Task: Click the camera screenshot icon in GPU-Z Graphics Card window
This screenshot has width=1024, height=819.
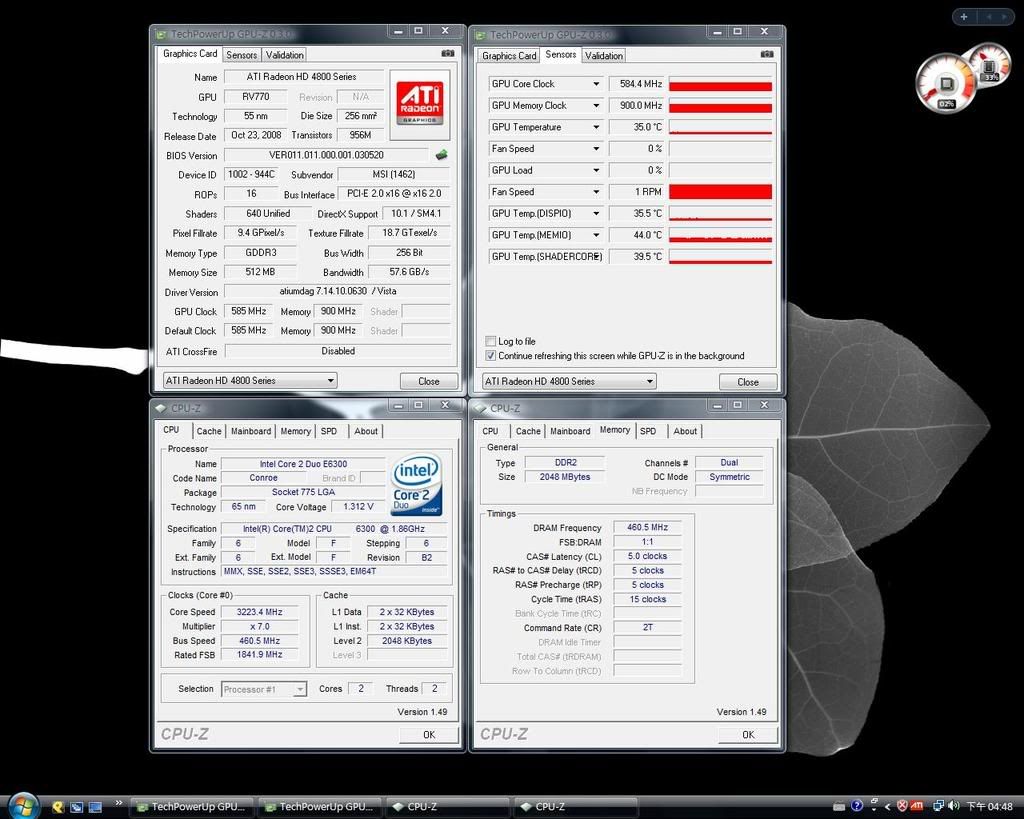Action: coord(447,53)
